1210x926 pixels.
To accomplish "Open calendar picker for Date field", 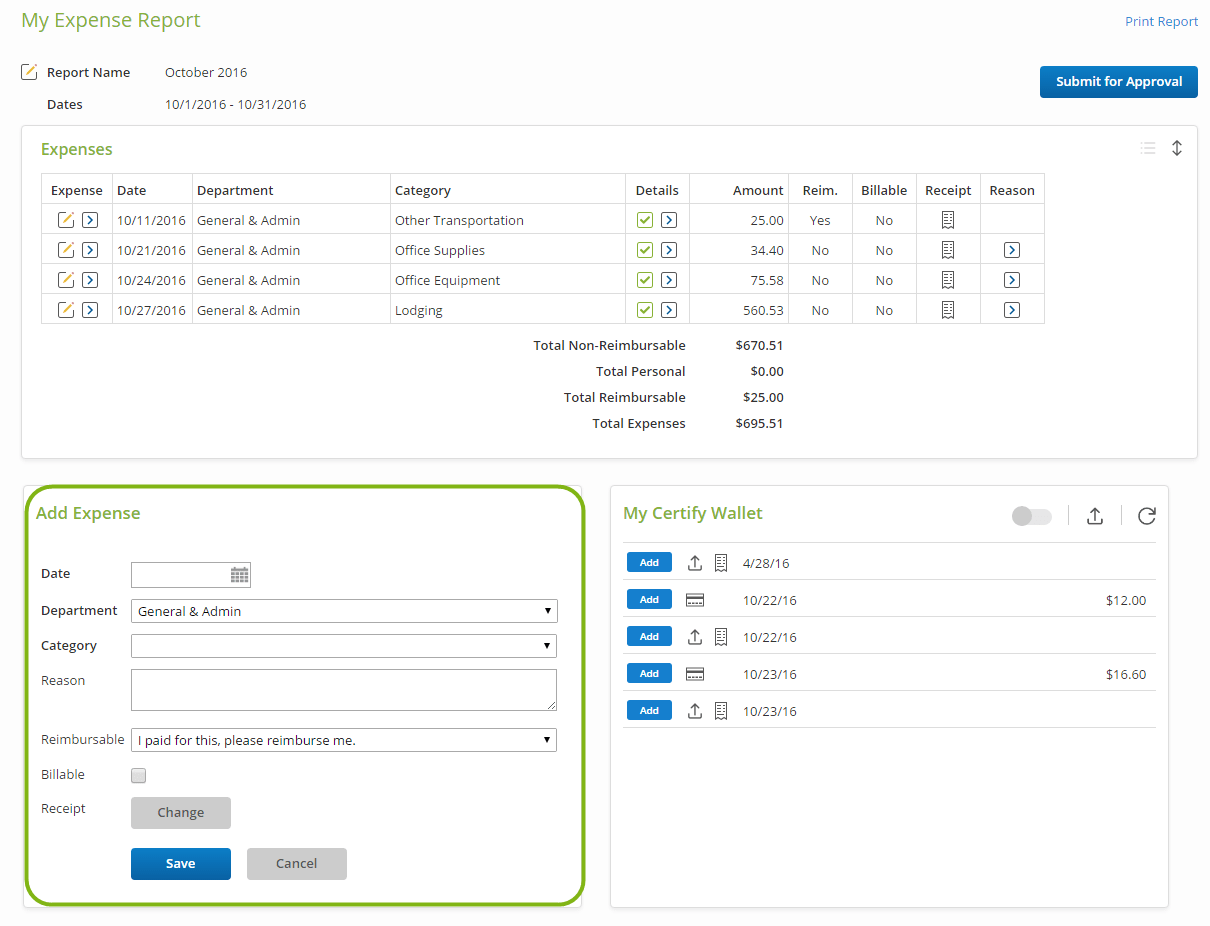I will pyautogui.click(x=240, y=575).
